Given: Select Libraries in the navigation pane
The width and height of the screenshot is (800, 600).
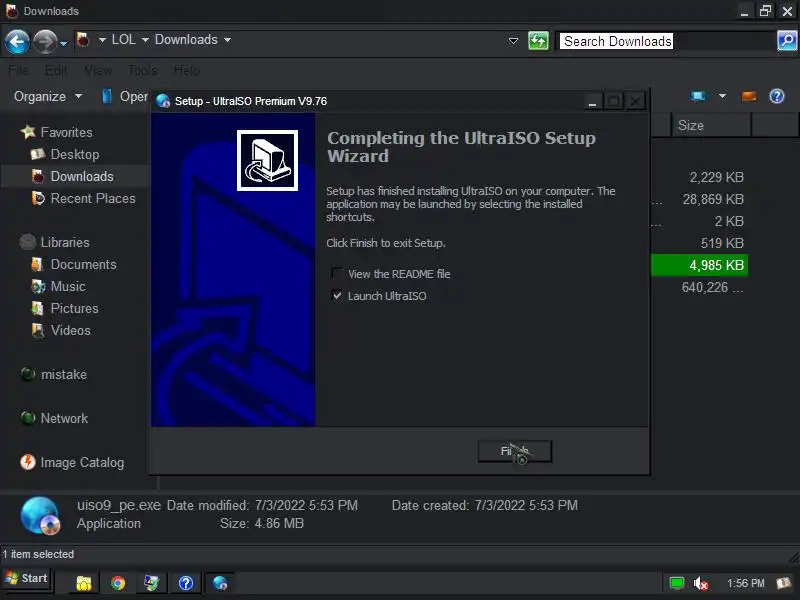Looking at the screenshot, I should click(x=65, y=242).
